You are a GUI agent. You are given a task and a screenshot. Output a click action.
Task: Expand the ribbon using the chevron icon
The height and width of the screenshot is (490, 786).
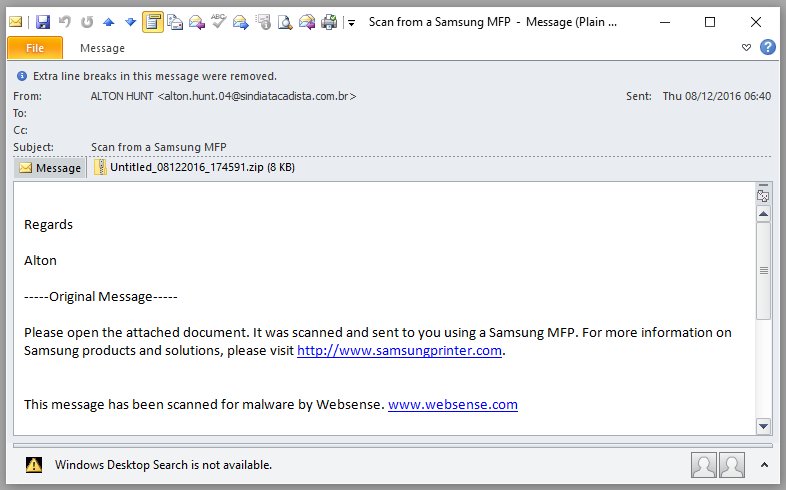pos(746,48)
